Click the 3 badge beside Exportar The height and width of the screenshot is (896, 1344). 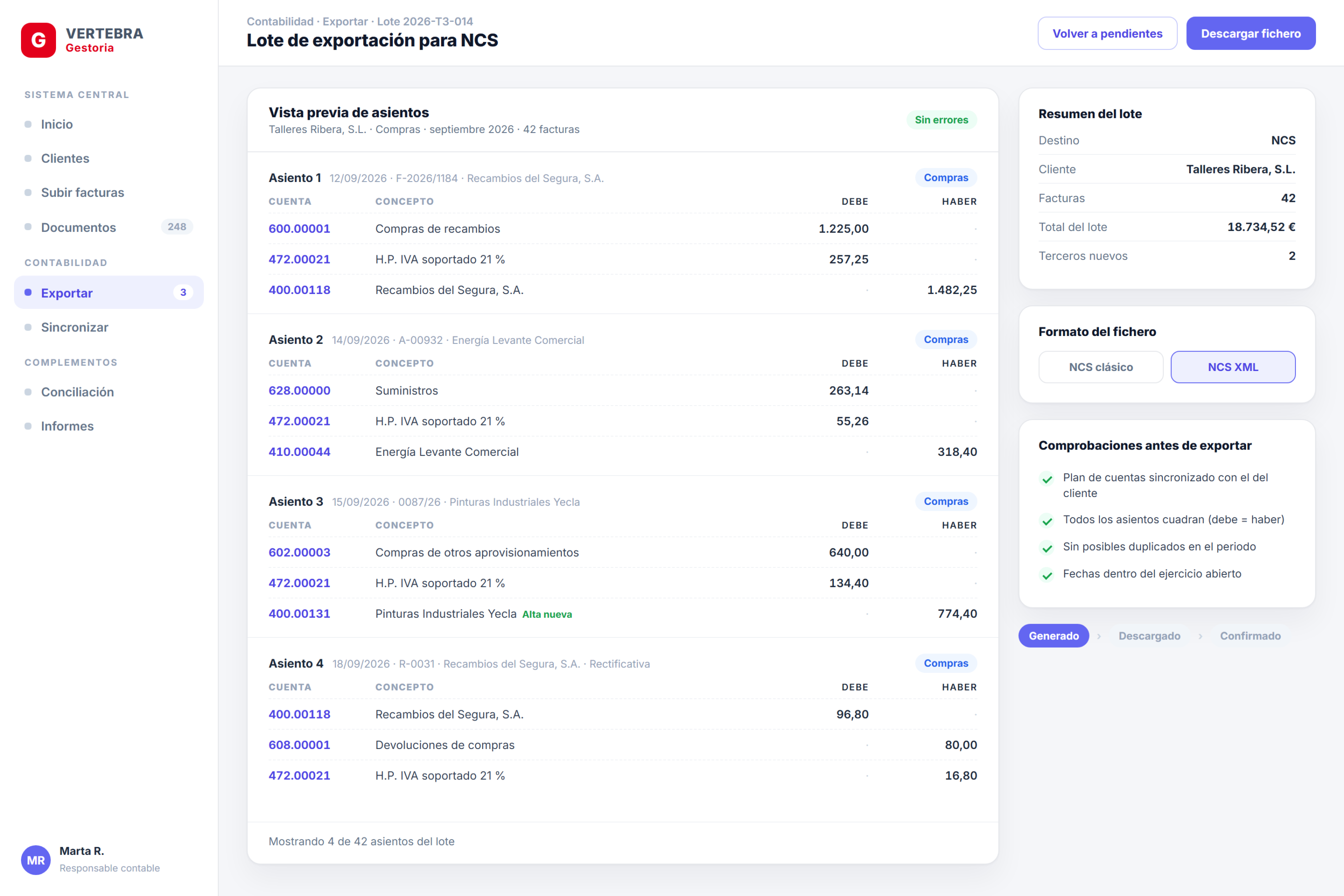point(183,292)
